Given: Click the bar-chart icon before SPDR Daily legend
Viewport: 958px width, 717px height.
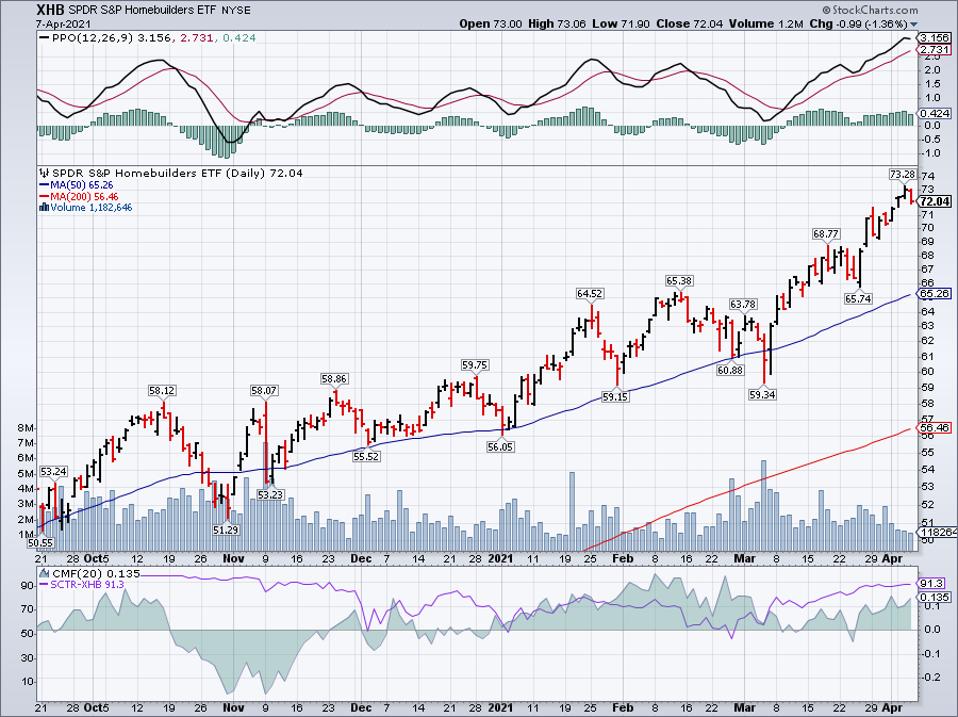Looking at the screenshot, I should click(x=45, y=173).
